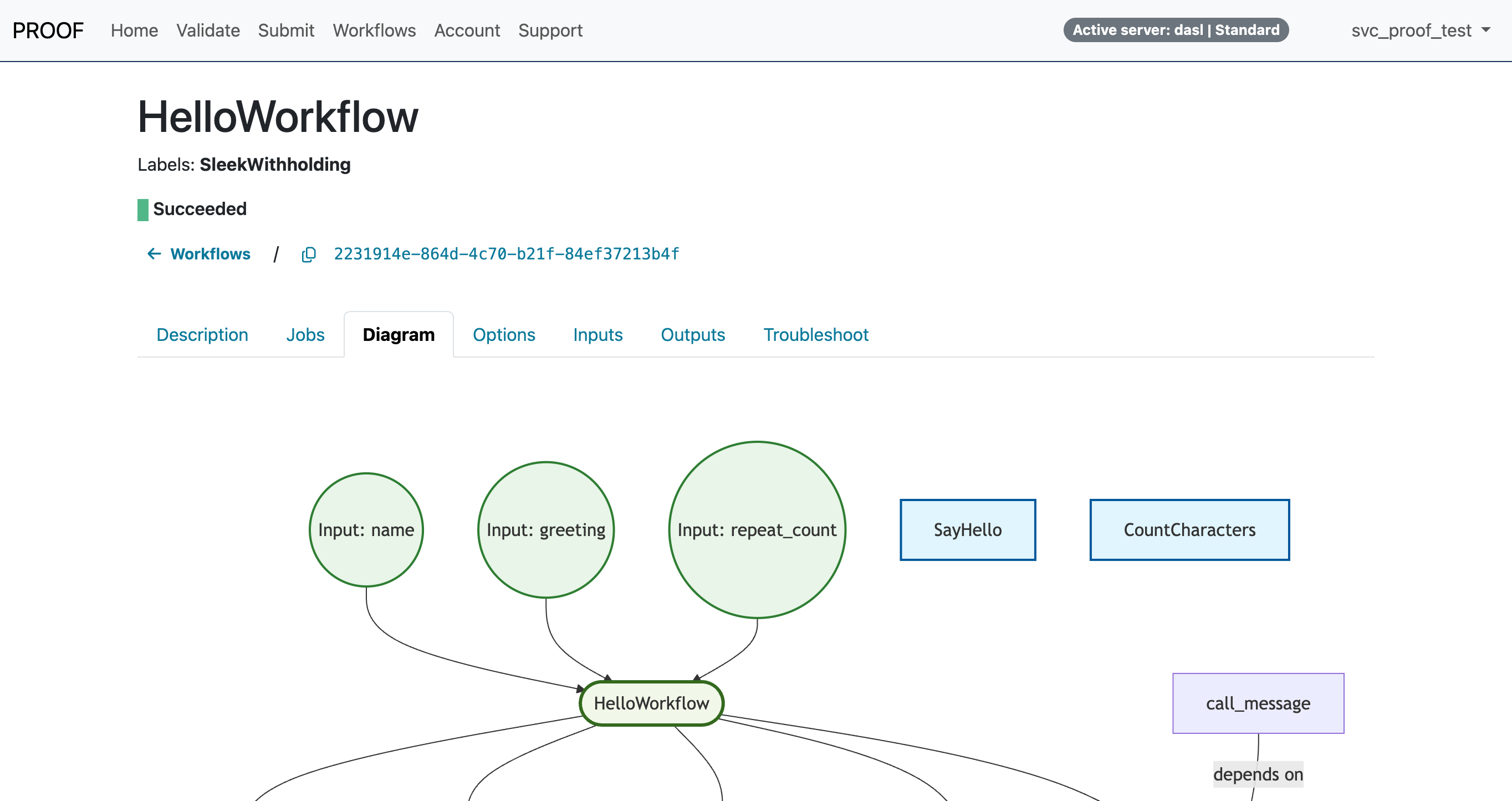Open the Troubleshoot tab
This screenshot has width=1512, height=801.
tap(815, 335)
